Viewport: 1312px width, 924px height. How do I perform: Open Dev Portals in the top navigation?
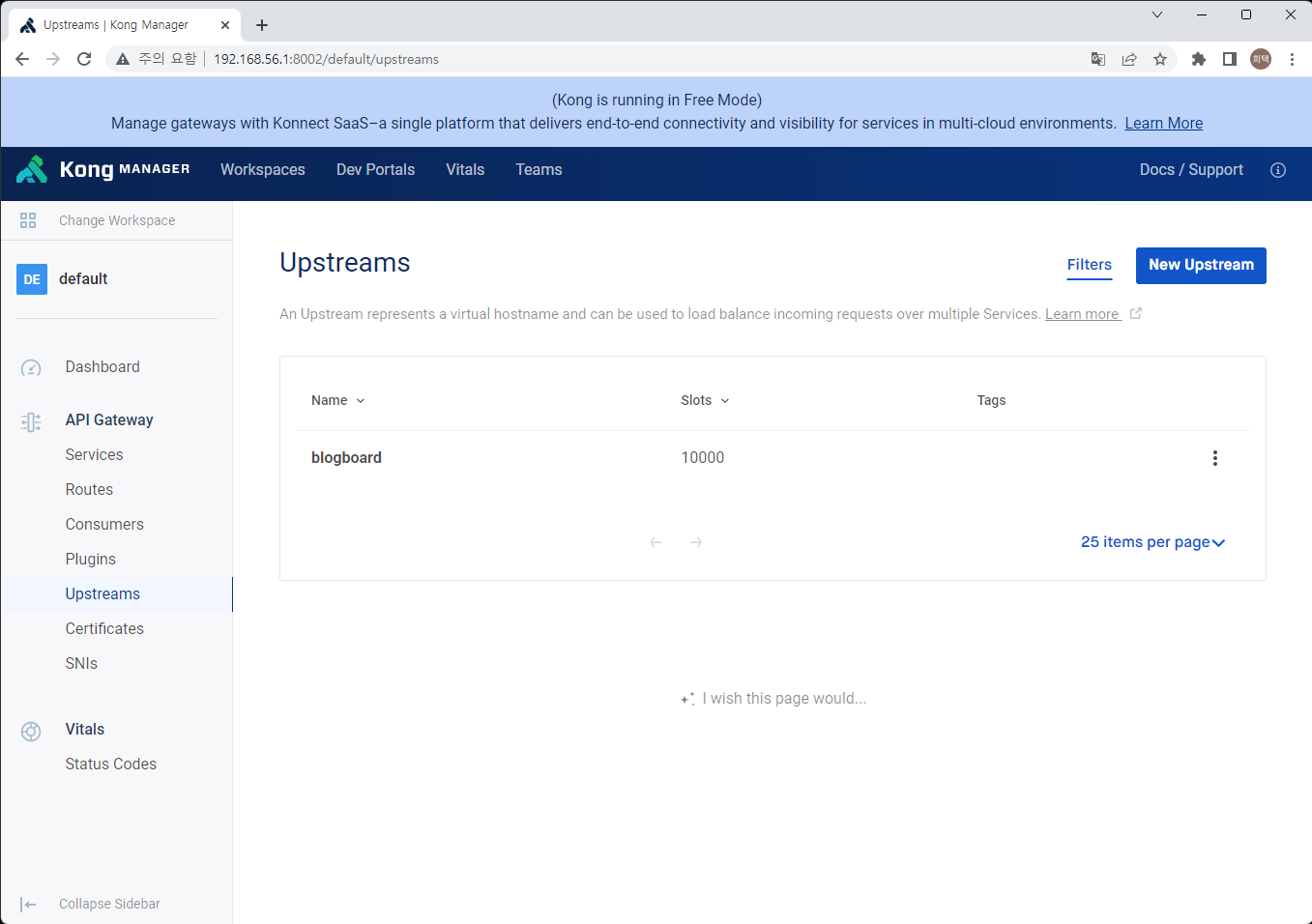click(375, 169)
